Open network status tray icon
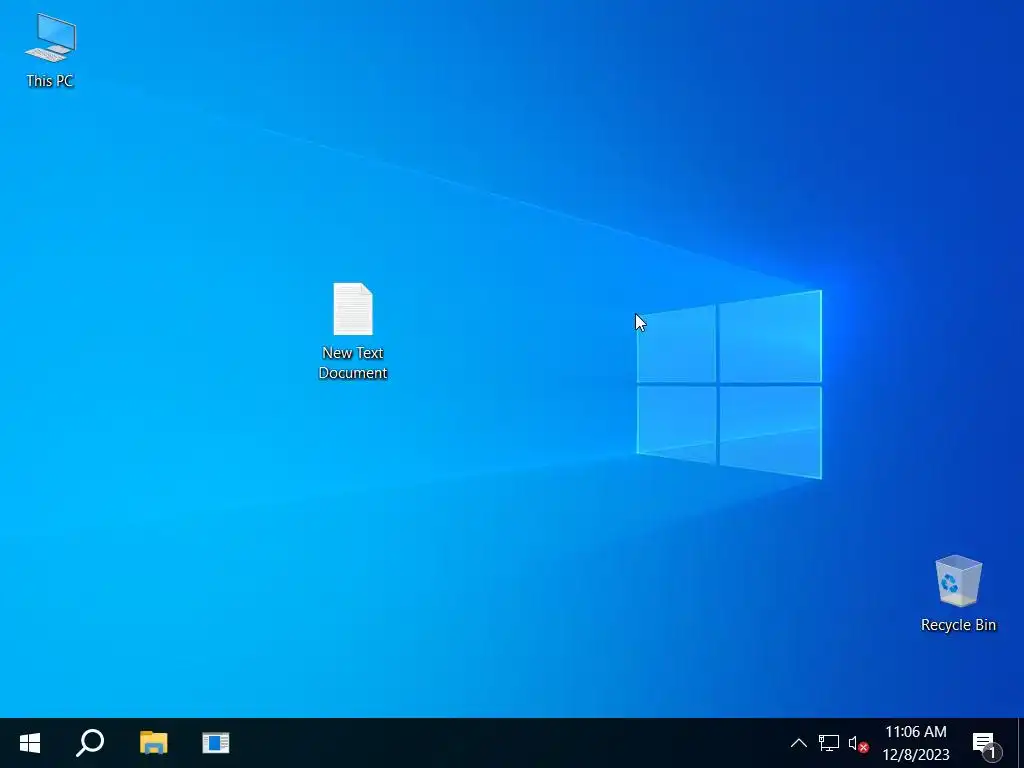 829,743
